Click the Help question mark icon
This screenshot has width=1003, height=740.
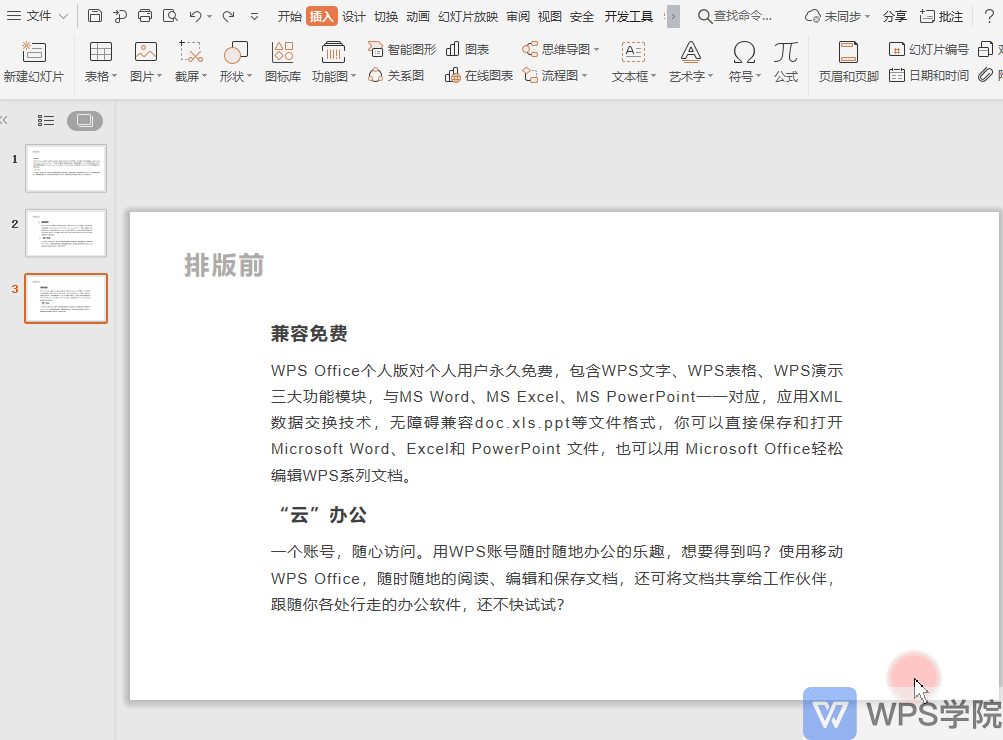pyautogui.click(x=989, y=16)
